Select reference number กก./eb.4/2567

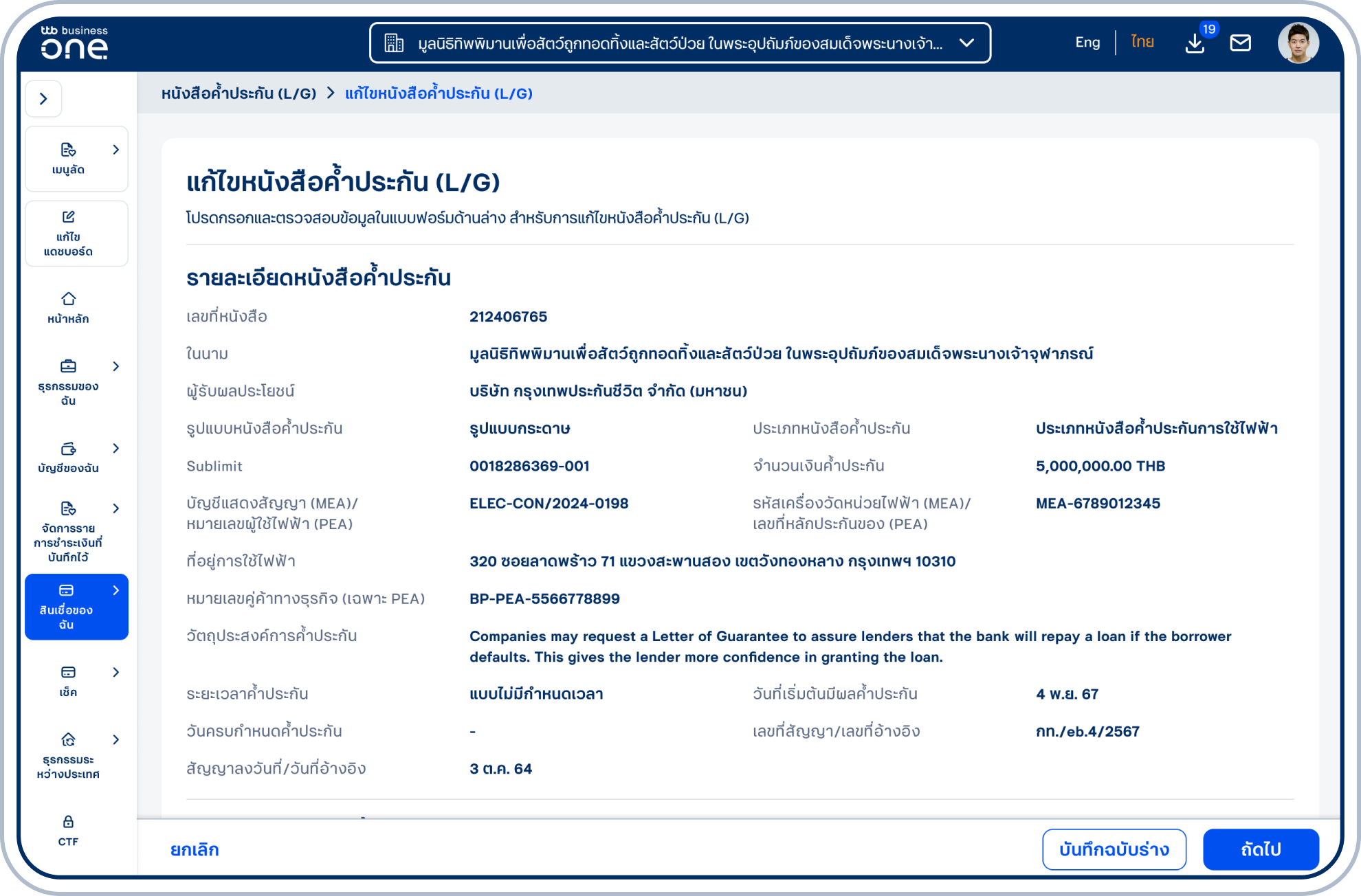(1087, 731)
